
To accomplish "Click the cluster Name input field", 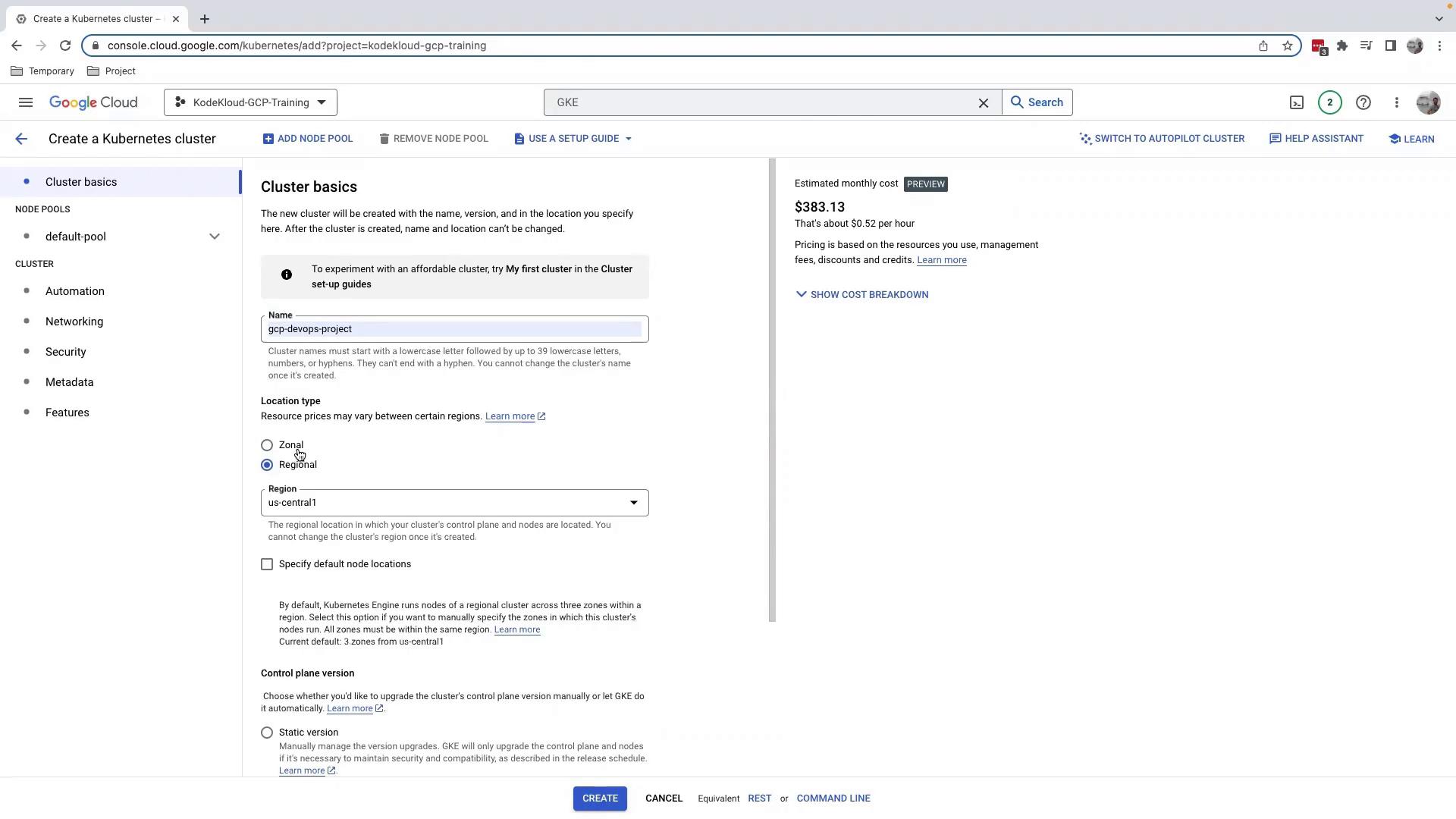I will pyautogui.click(x=454, y=329).
